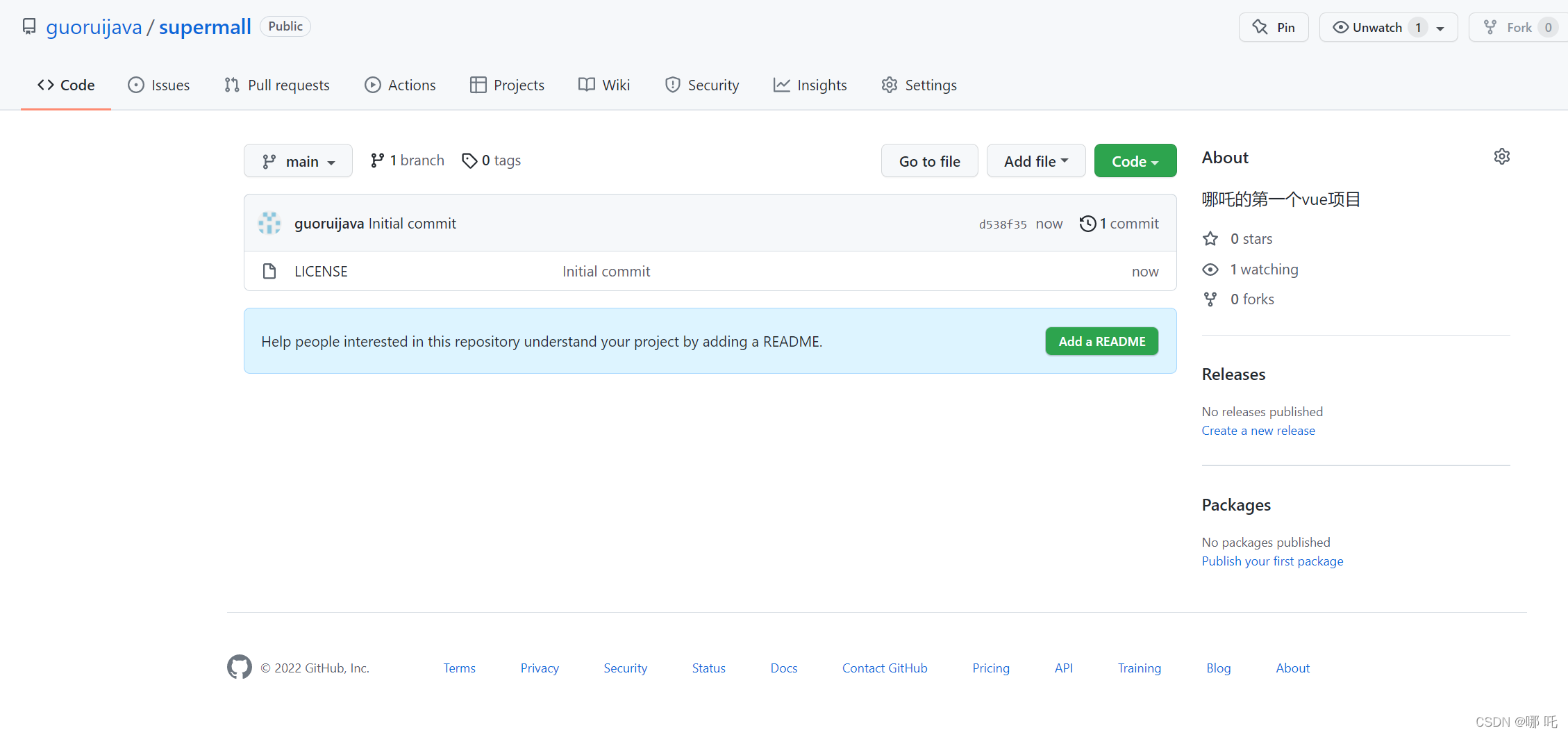Expand the Unwatch dropdown arrow
The width and height of the screenshot is (1568, 735).
(x=1440, y=28)
